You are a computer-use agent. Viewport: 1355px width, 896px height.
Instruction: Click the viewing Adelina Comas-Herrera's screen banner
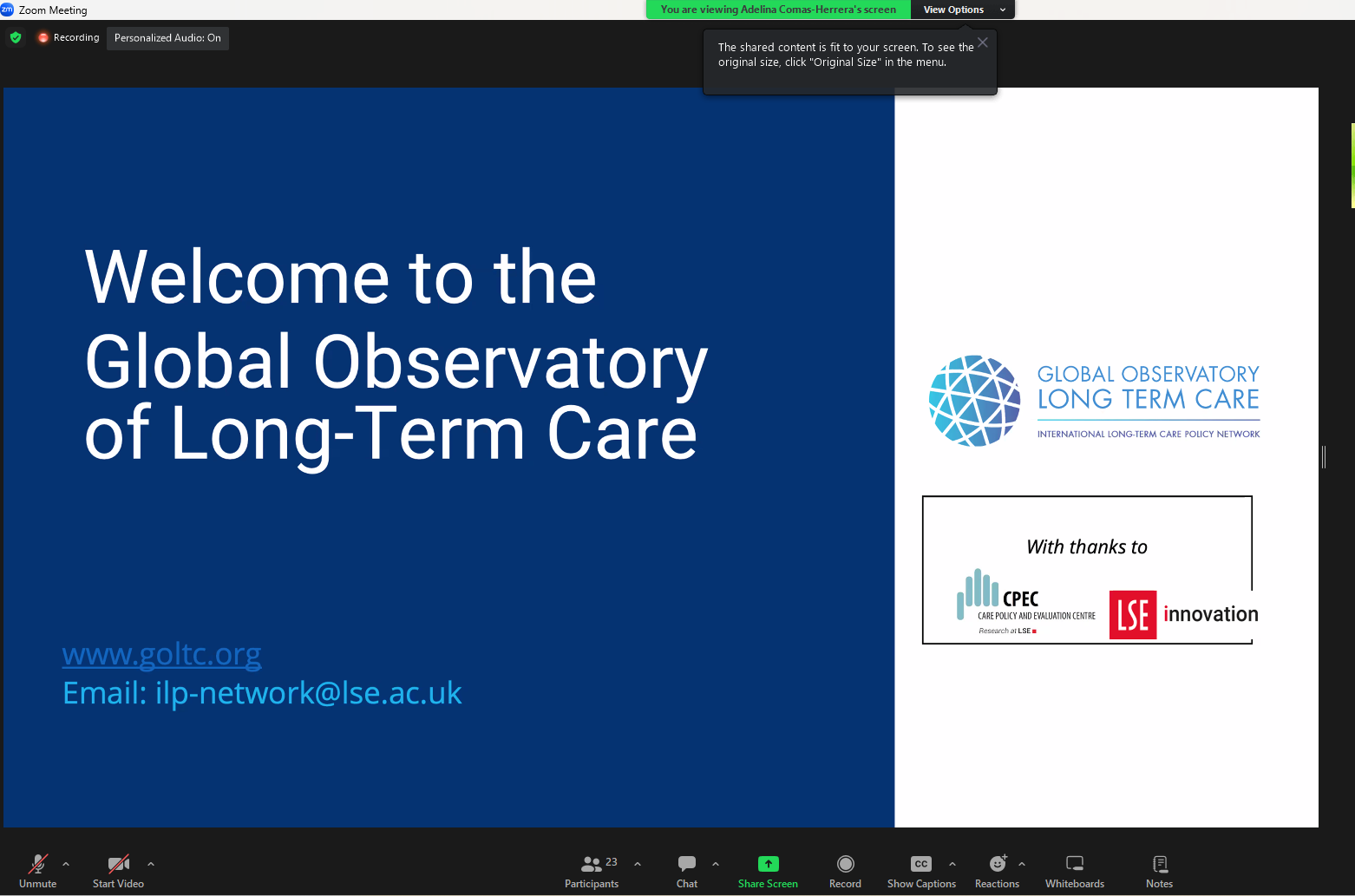778,10
